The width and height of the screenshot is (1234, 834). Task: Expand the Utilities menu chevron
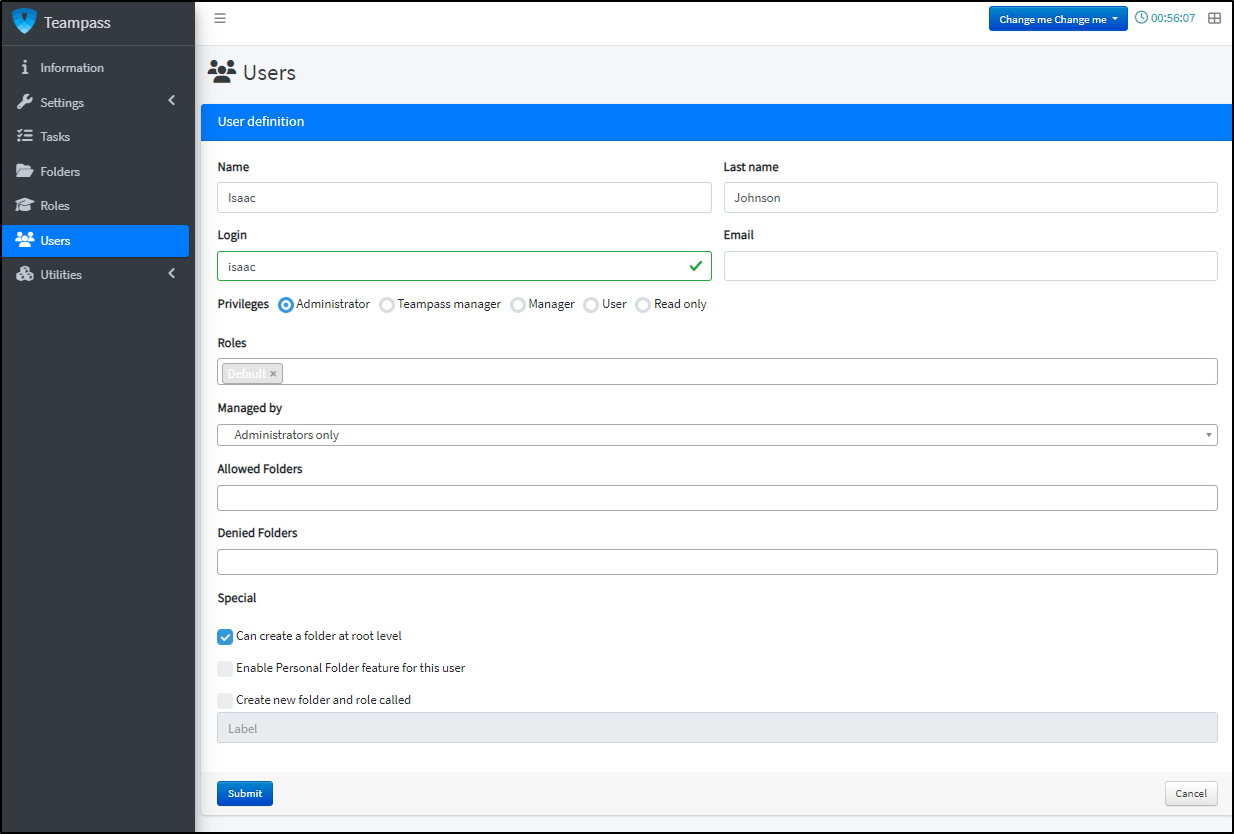172,273
